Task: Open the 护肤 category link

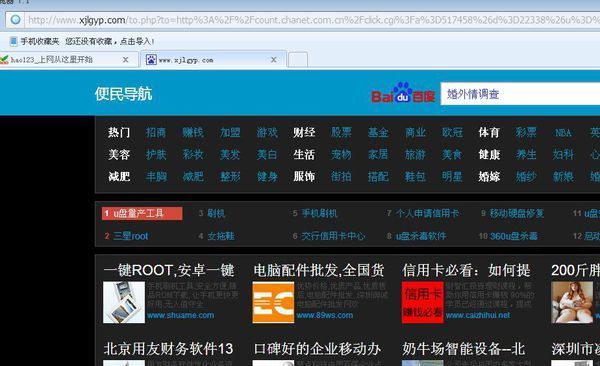Action: (156, 155)
